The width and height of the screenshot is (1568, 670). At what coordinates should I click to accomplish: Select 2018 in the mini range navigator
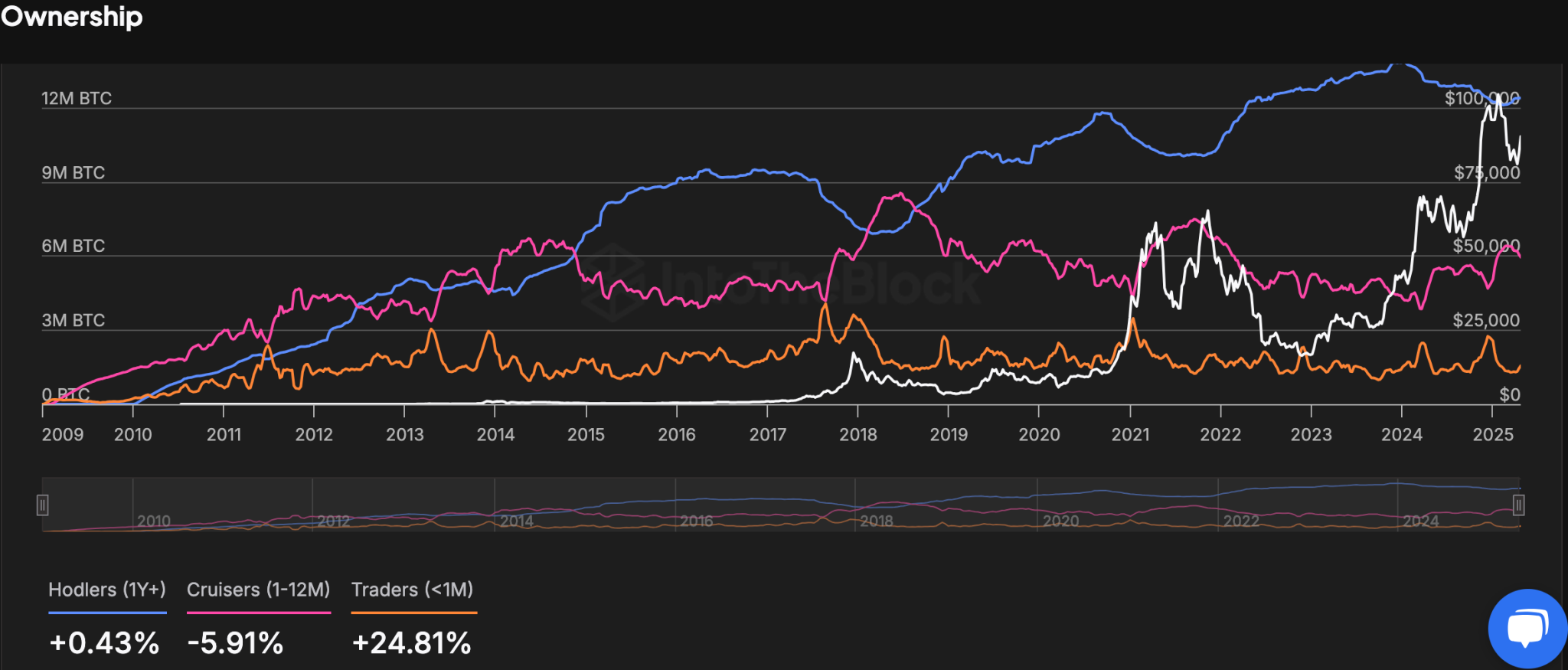coord(876,521)
